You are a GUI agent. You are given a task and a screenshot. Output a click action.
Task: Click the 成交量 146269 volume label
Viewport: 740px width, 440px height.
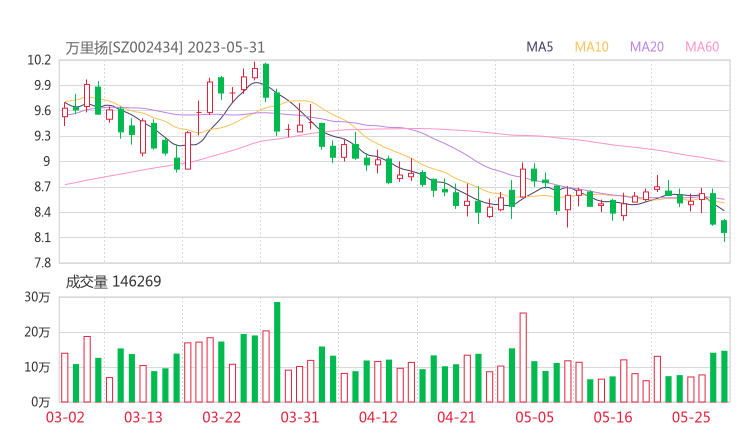coord(113,282)
